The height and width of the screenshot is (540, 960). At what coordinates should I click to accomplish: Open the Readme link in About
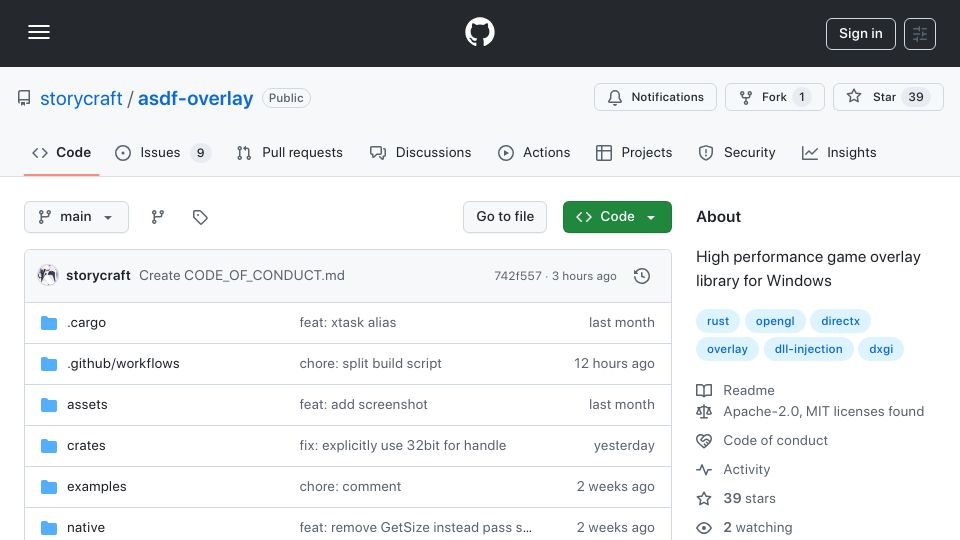[x=735, y=391]
